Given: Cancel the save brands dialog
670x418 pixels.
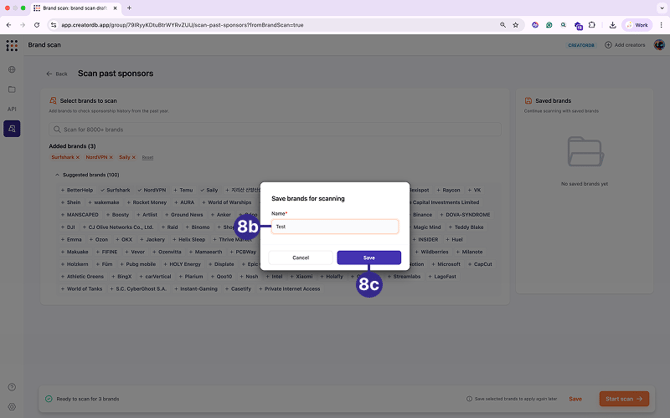Looking at the screenshot, I should coord(300,257).
